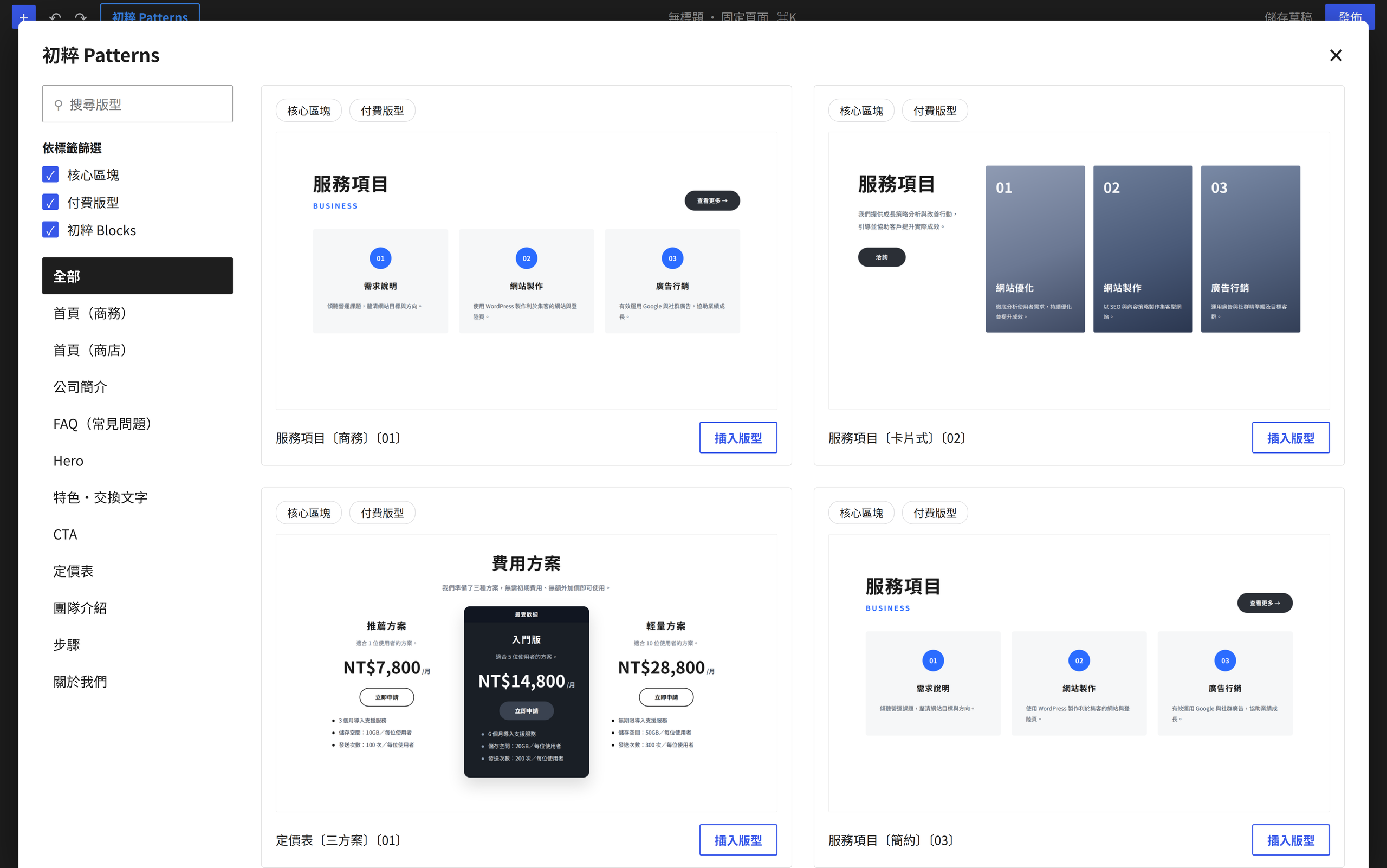Select the 關於我們 category

coord(138,682)
